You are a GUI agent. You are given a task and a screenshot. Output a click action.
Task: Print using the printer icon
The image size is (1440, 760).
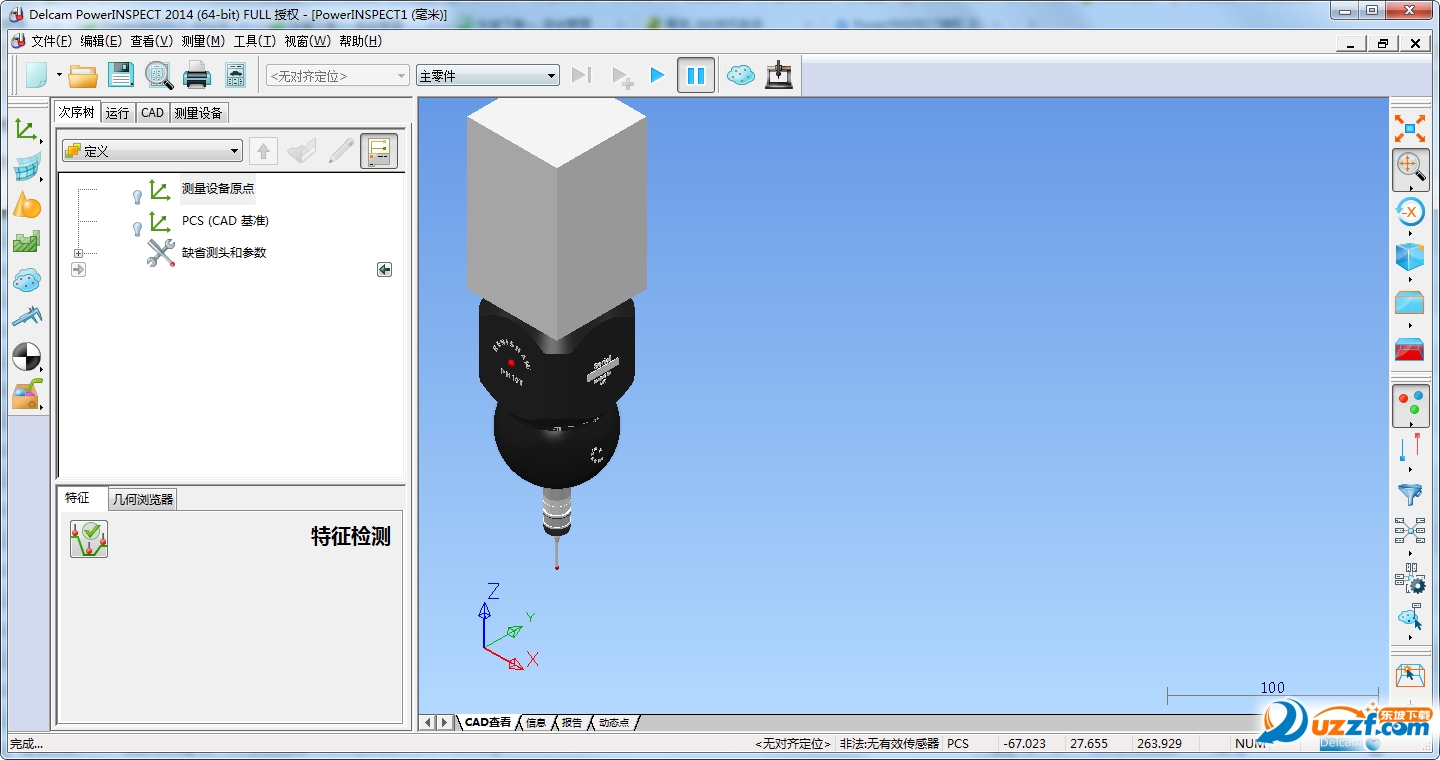197,75
